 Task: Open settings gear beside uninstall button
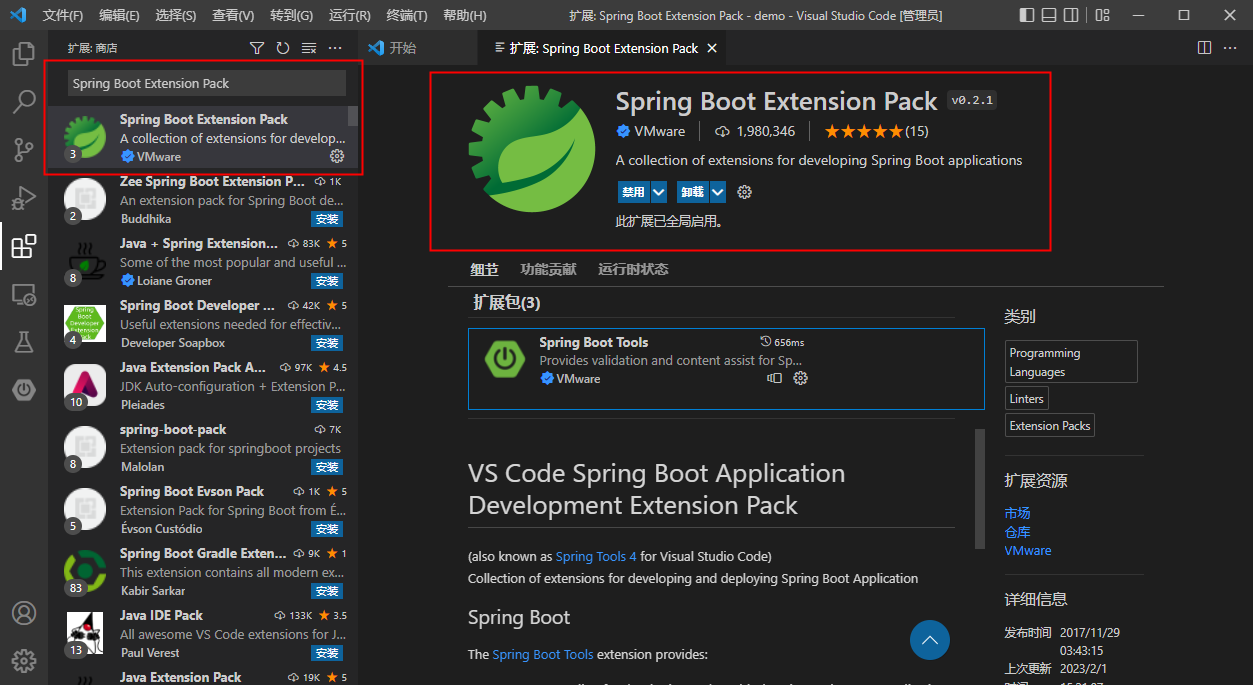click(x=744, y=192)
